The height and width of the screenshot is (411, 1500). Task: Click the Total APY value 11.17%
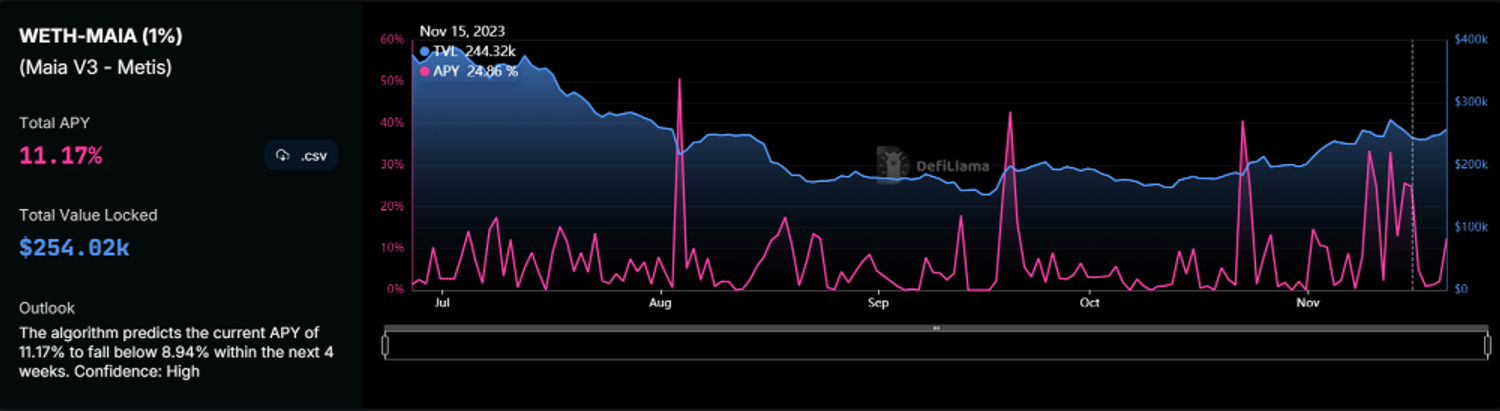[x=60, y=156]
